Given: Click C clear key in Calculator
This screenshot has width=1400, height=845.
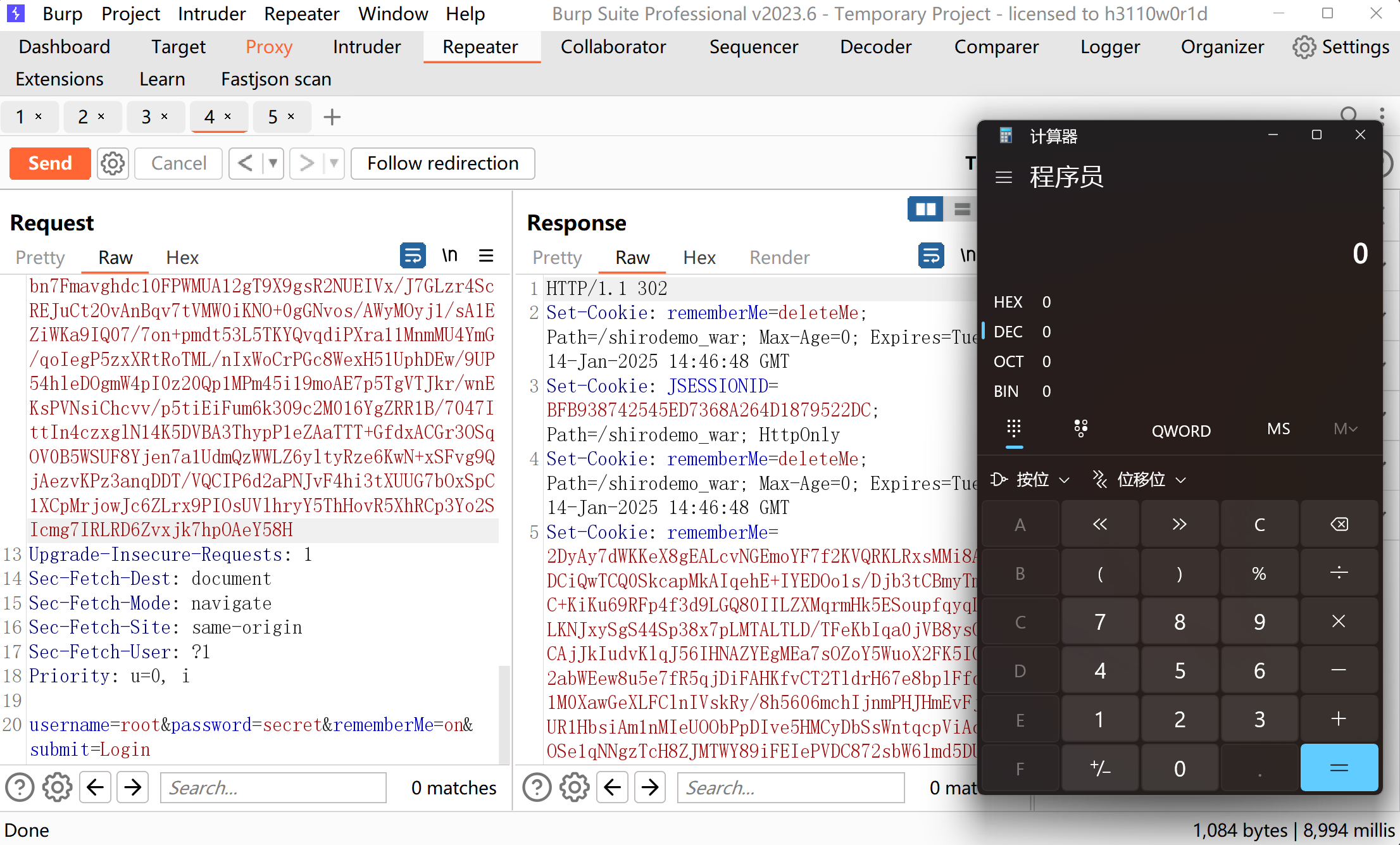Looking at the screenshot, I should point(1259,524).
